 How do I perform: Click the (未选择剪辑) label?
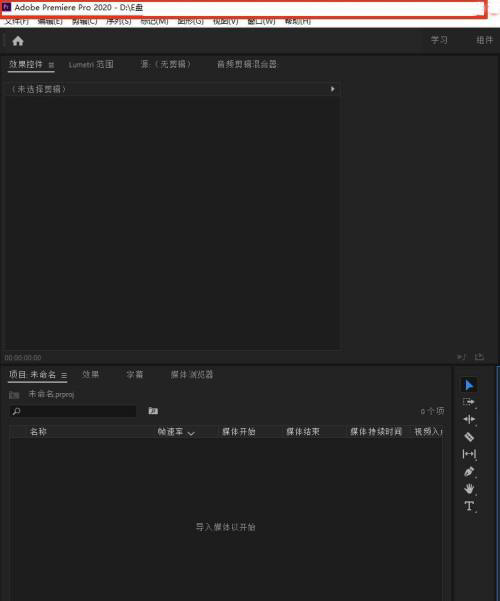pyautogui.click(x=38, y=89)
